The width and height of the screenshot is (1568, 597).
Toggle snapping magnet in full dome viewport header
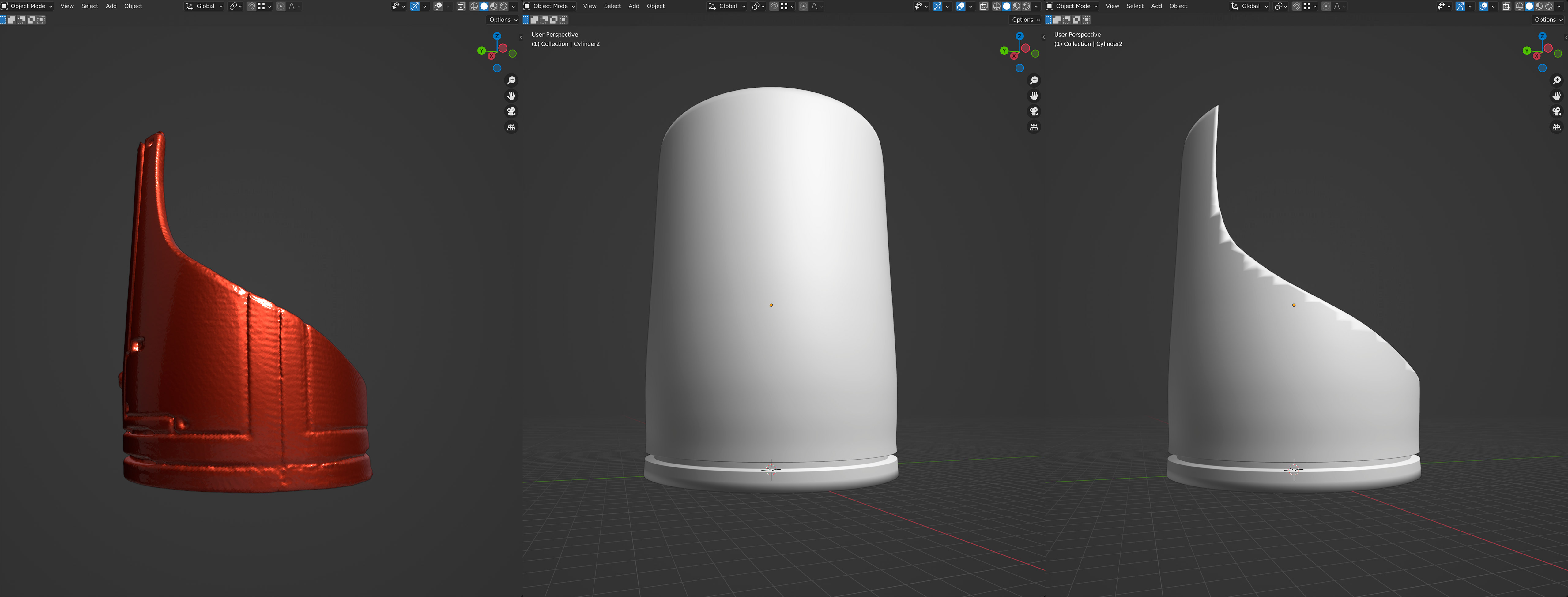pos(774,6)
